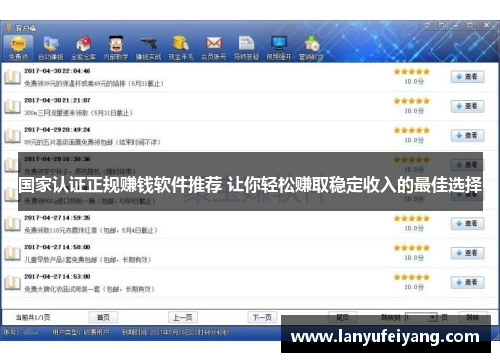This screenshot has height=362, width=500.
Task: Click the description under the 14:59:35 timestamp
Action: (x=91, y=230)
